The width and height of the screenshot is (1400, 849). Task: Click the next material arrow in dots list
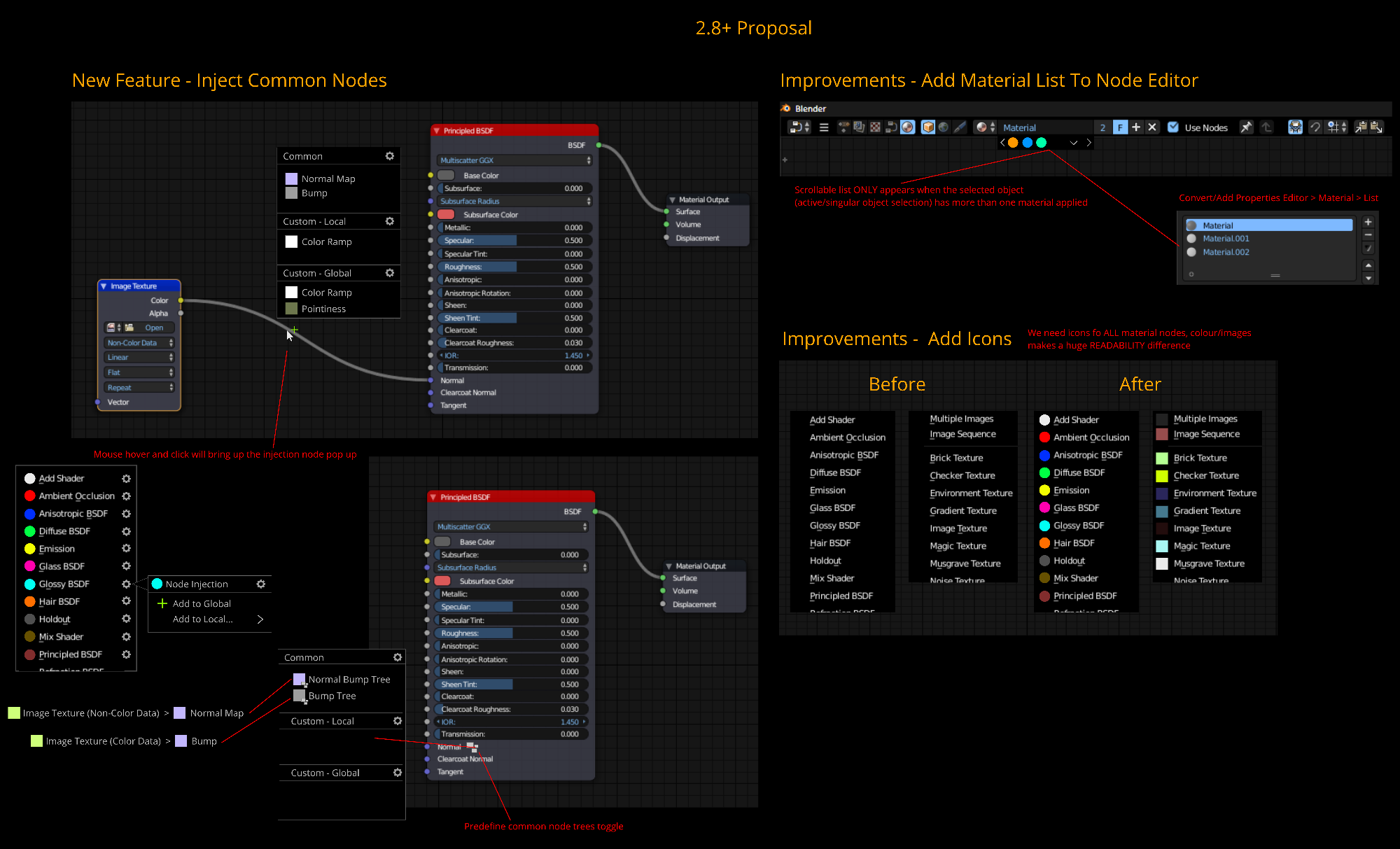[1088, 143]
